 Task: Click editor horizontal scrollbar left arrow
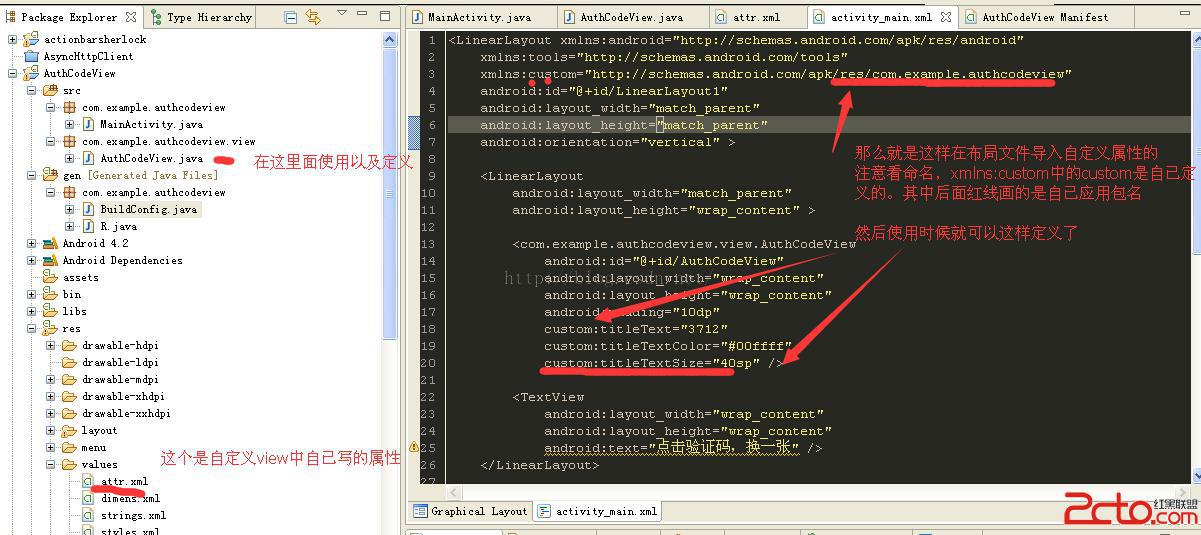[455, 492]
